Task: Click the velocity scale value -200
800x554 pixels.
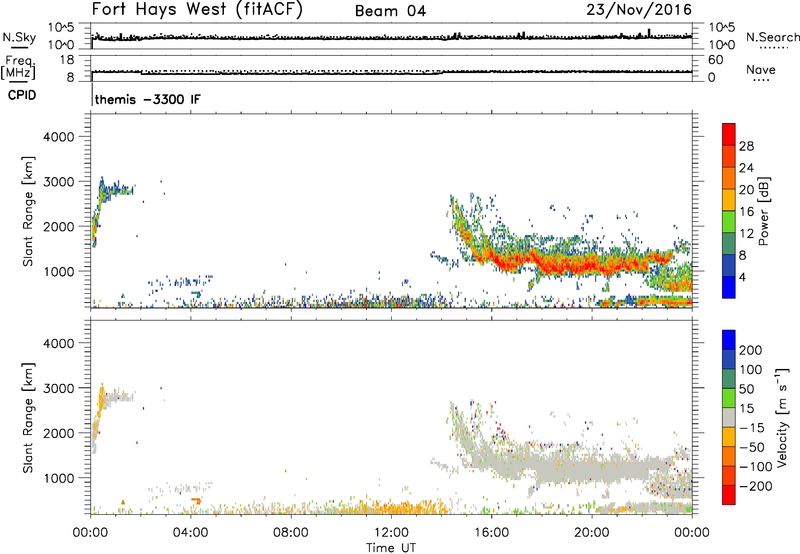Action: [x=756, y=486]
